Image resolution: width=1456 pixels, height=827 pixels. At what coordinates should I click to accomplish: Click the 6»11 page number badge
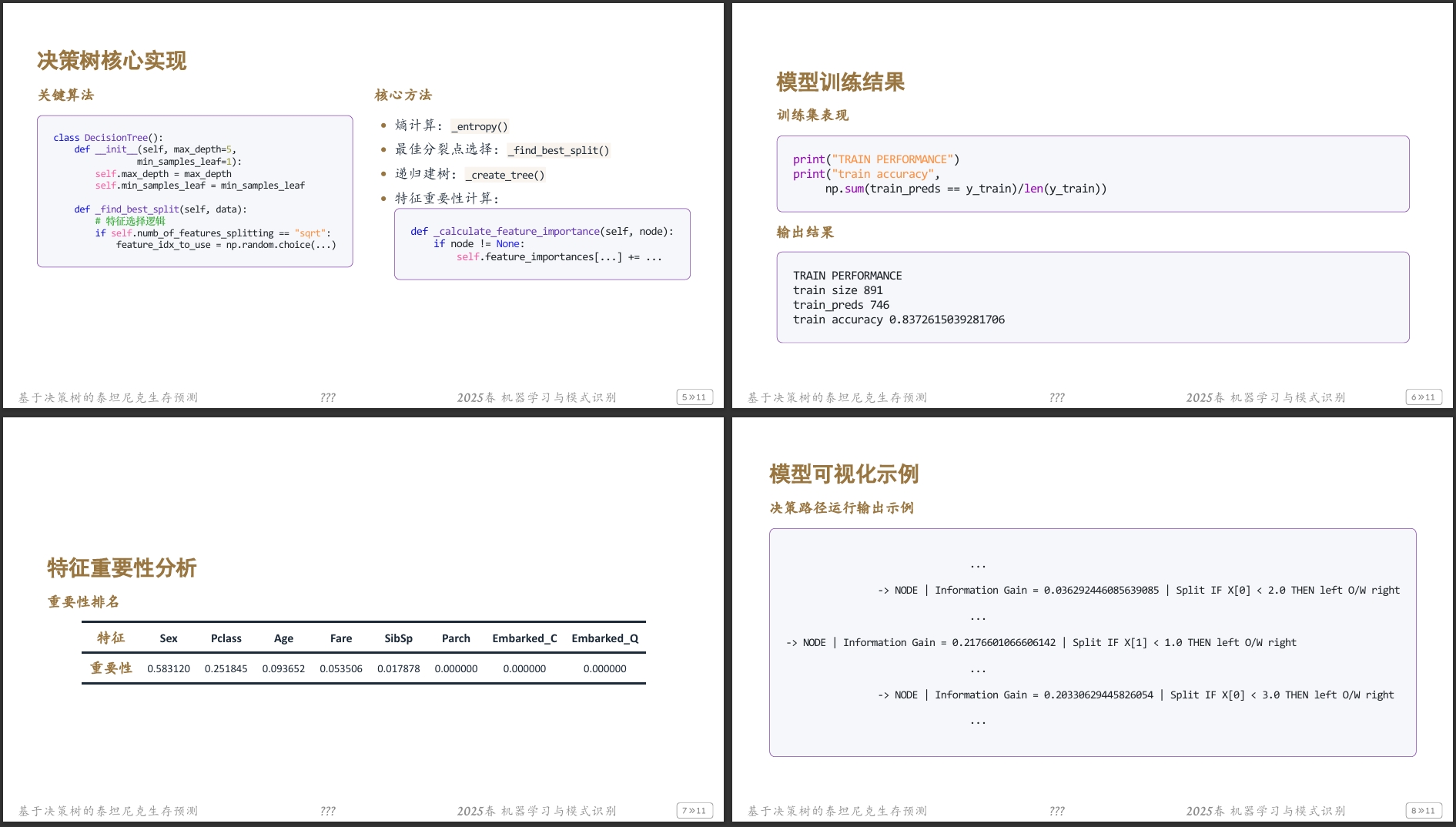coord(1423,397)
